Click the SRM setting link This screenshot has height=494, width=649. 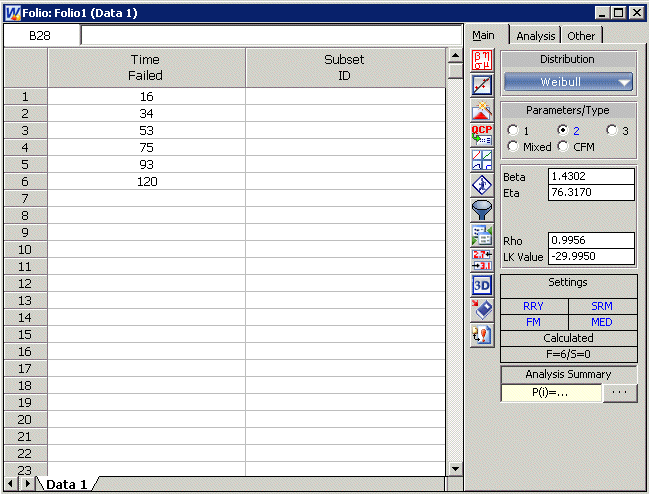(x=602, y=306)
